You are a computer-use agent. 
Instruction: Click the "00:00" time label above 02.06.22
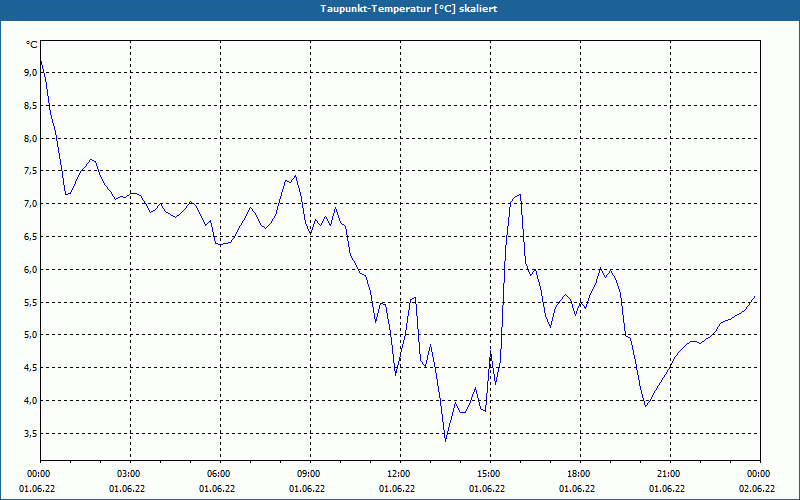pos(760,474)
